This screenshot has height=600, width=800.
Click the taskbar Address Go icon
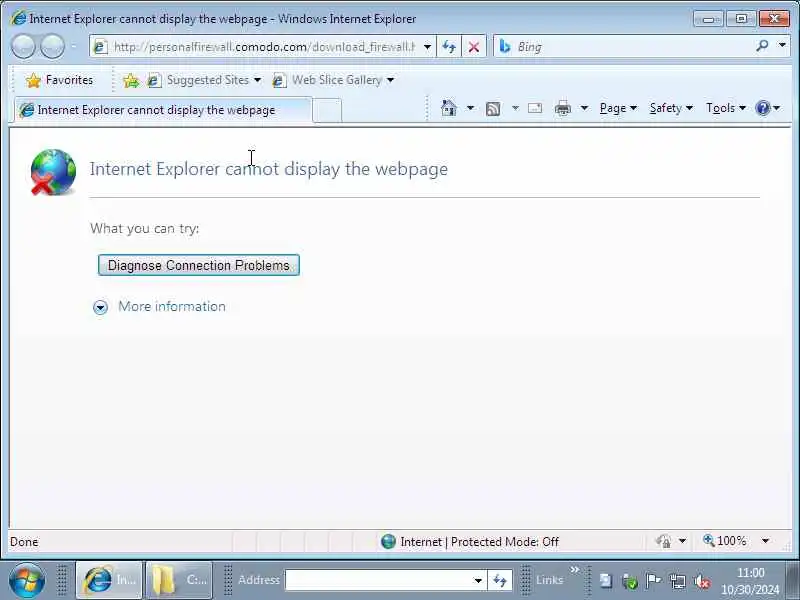[499, 581]
